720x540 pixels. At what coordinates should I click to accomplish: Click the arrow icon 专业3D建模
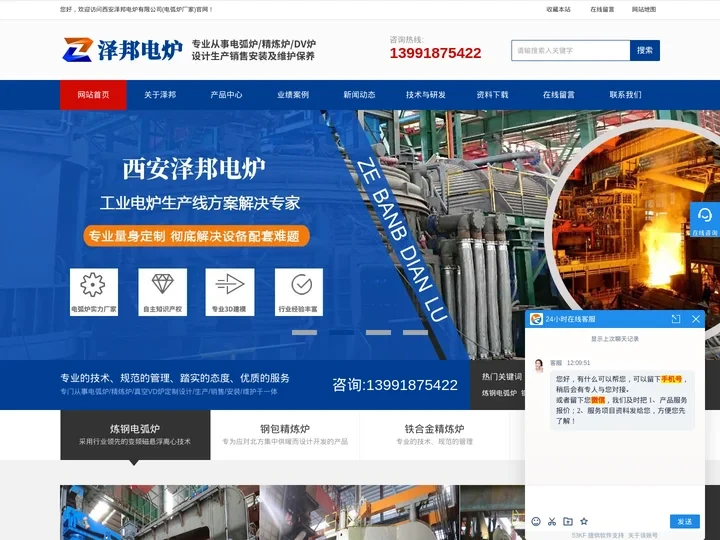[x=230, y=292]
